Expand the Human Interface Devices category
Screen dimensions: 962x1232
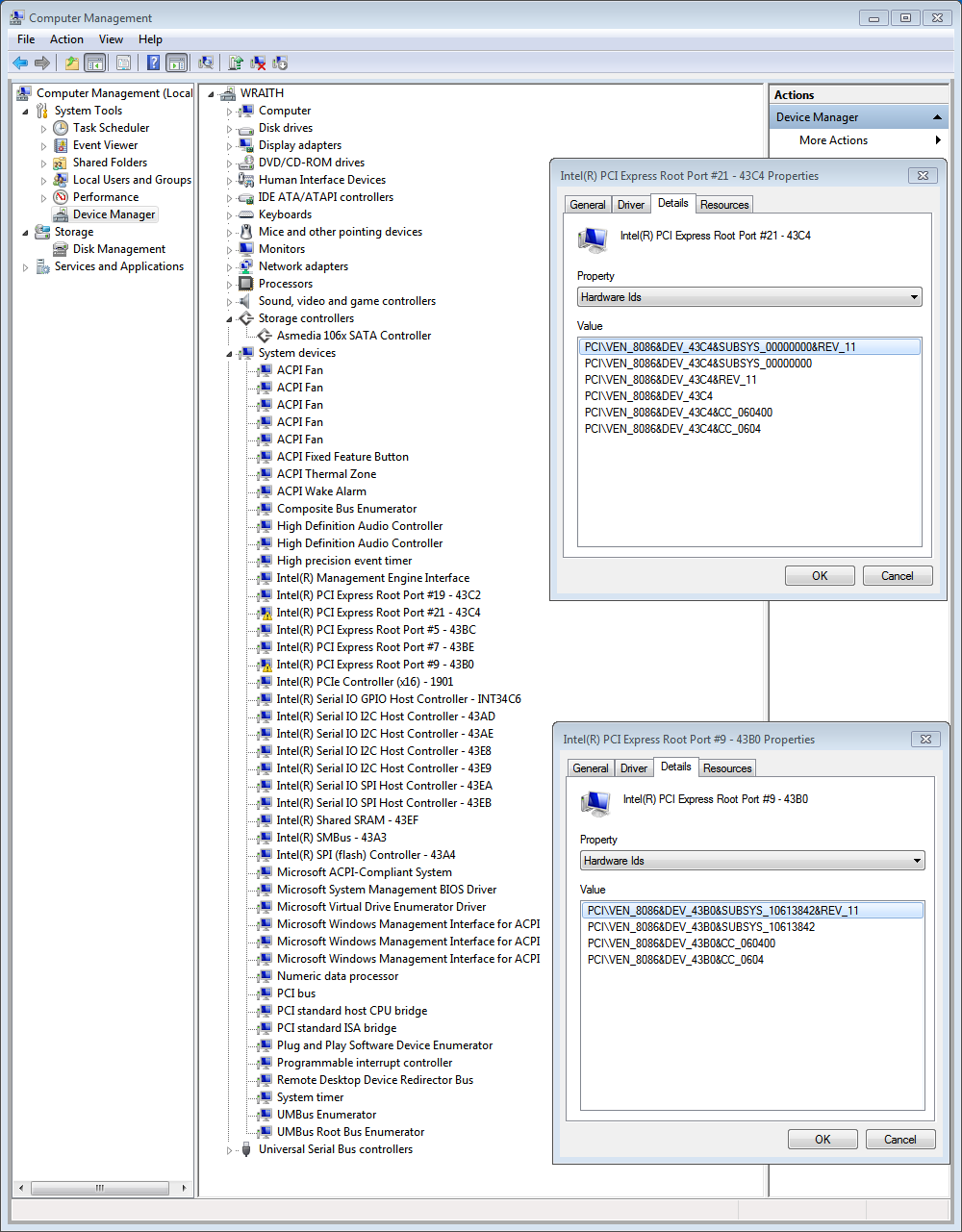(x=230, y=181)
